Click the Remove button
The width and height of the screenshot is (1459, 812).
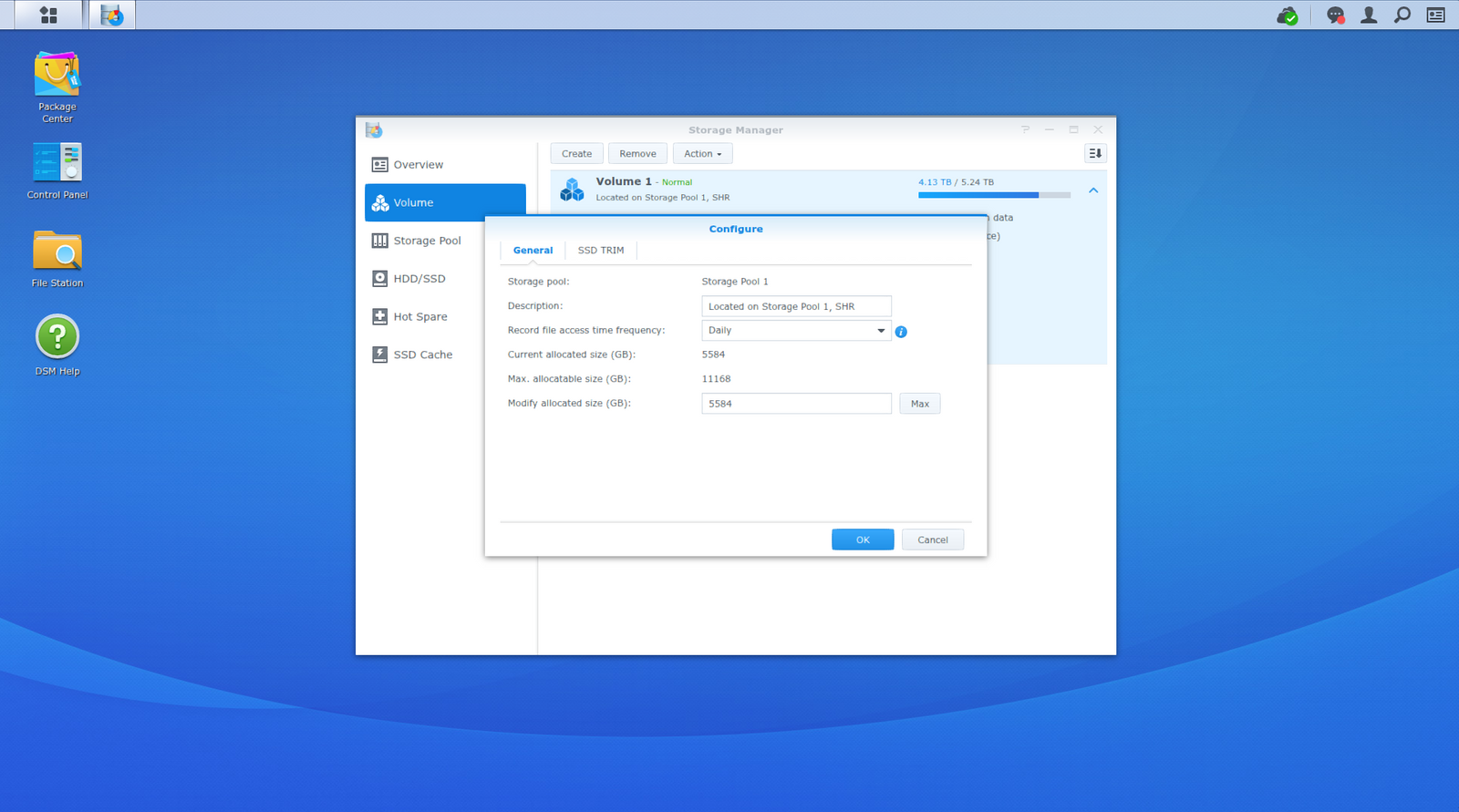pyautogui.click(x=637, y=154)
